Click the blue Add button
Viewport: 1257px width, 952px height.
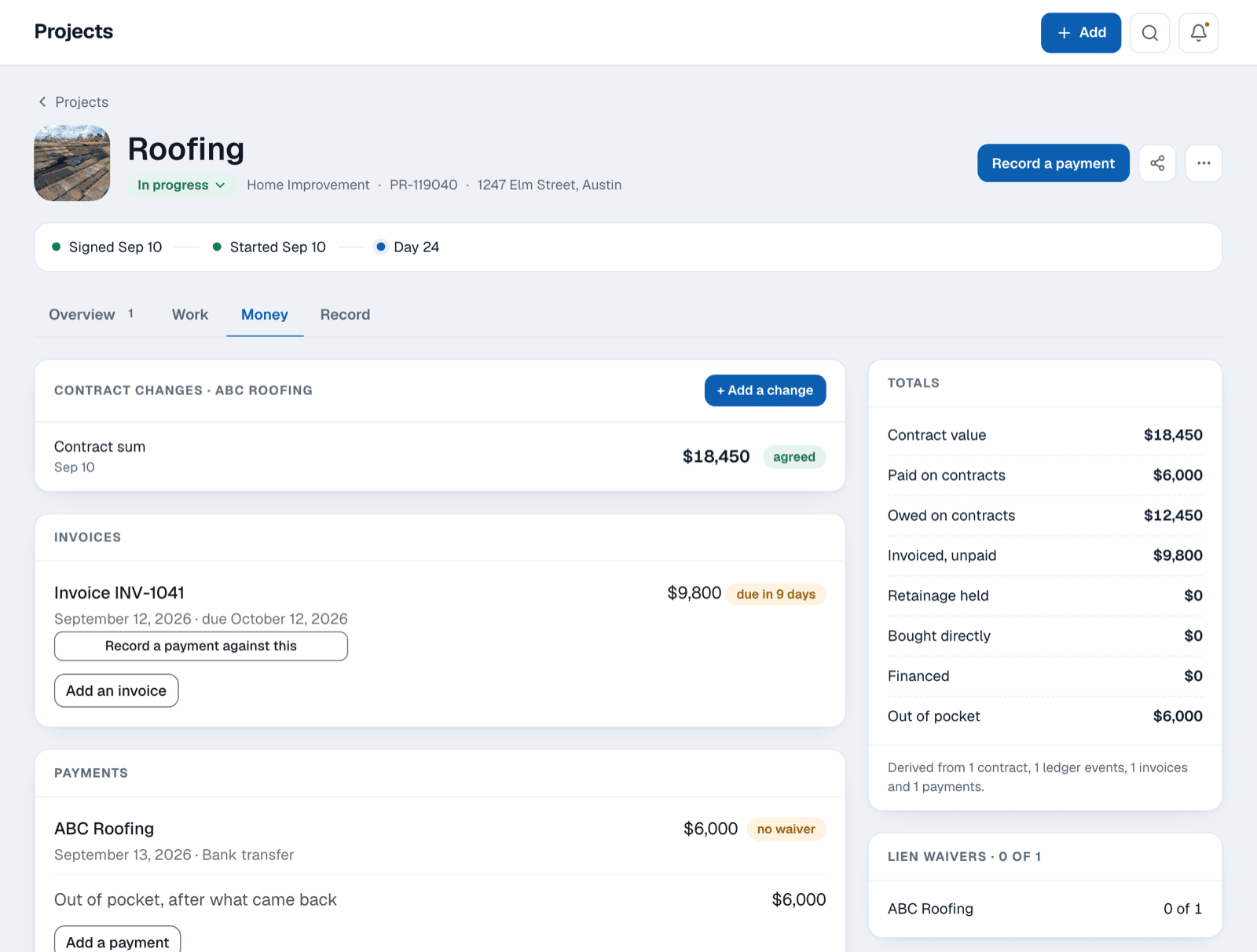point(1081,33)
